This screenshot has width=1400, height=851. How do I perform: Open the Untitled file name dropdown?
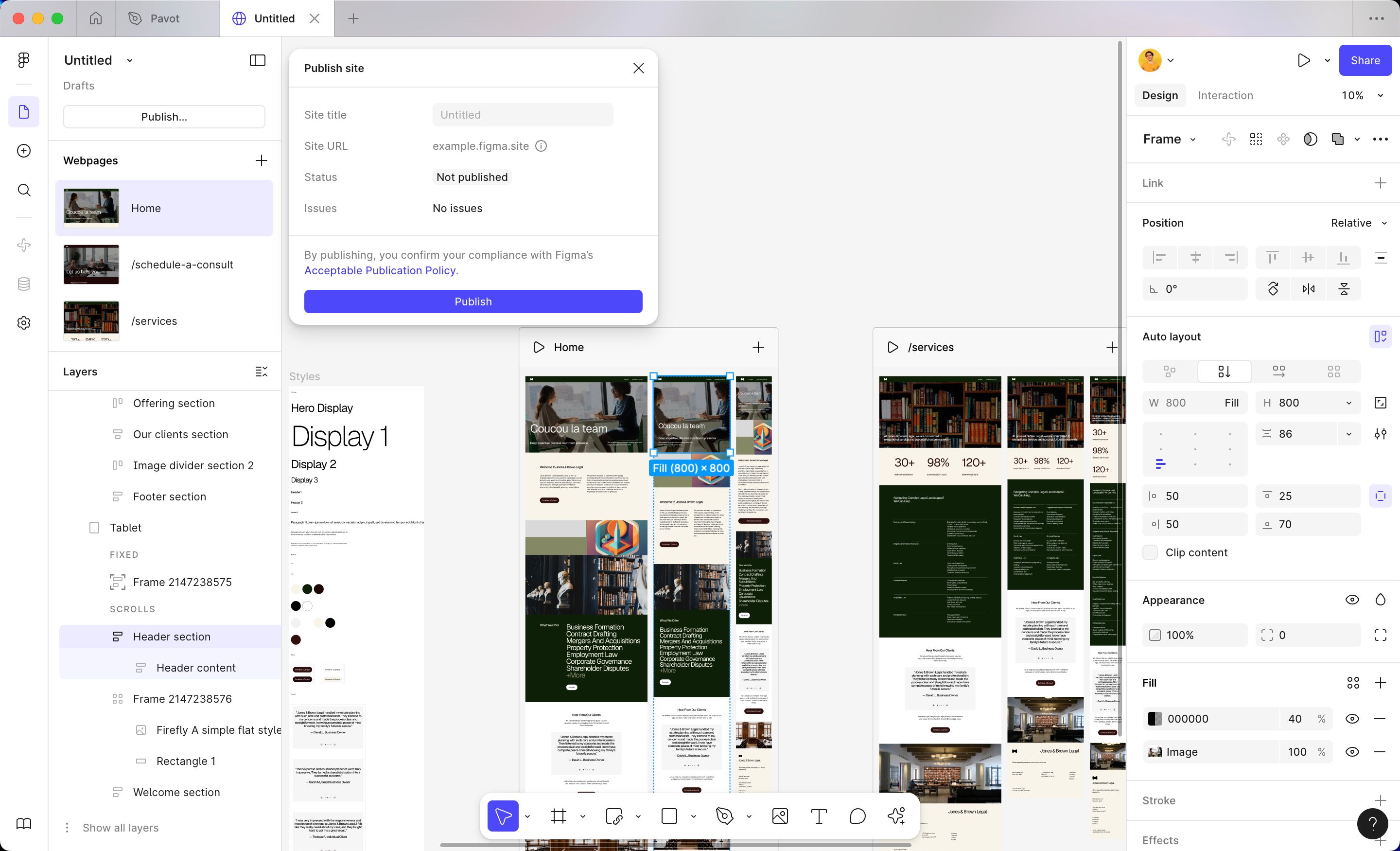129,60
